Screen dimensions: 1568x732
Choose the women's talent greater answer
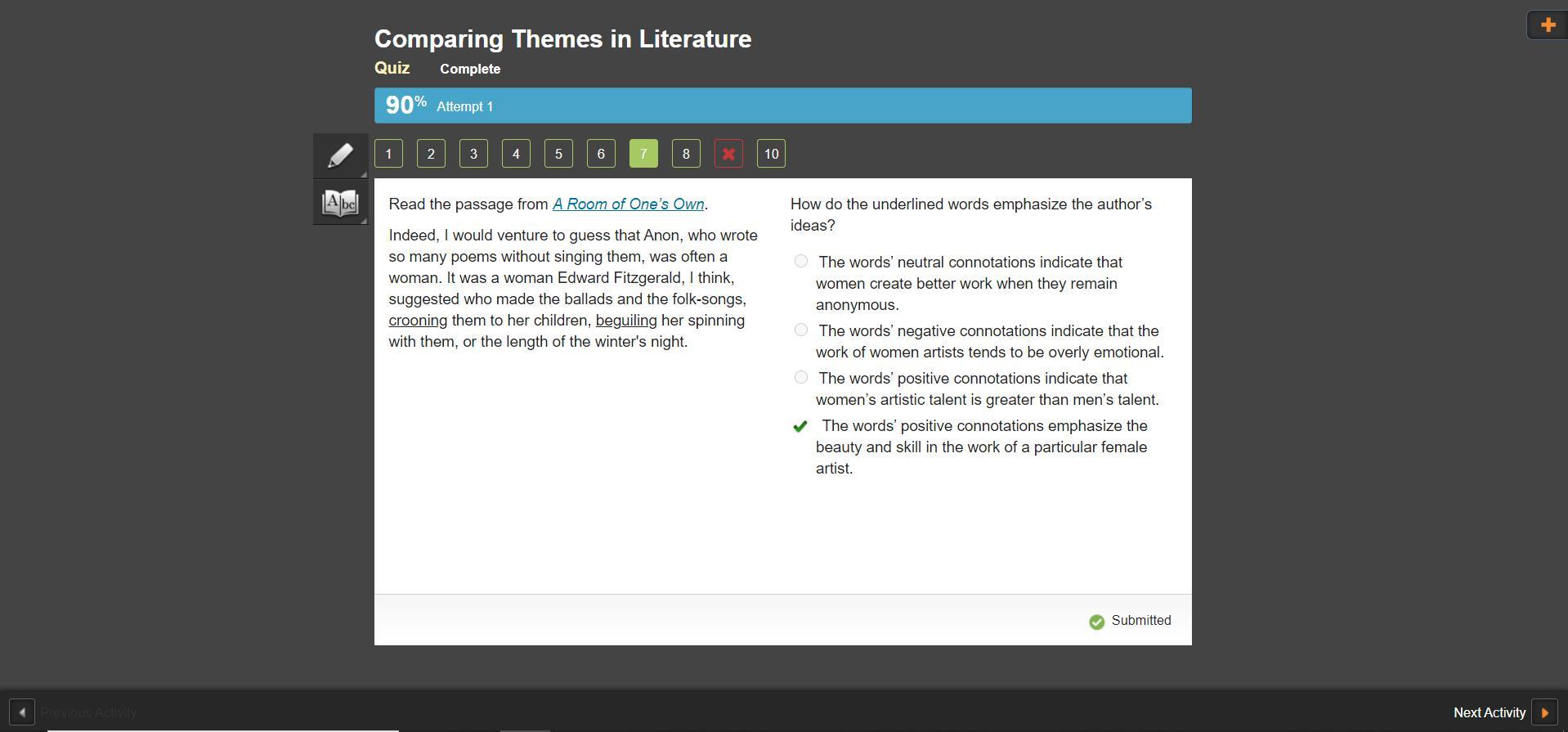(801, 378)
